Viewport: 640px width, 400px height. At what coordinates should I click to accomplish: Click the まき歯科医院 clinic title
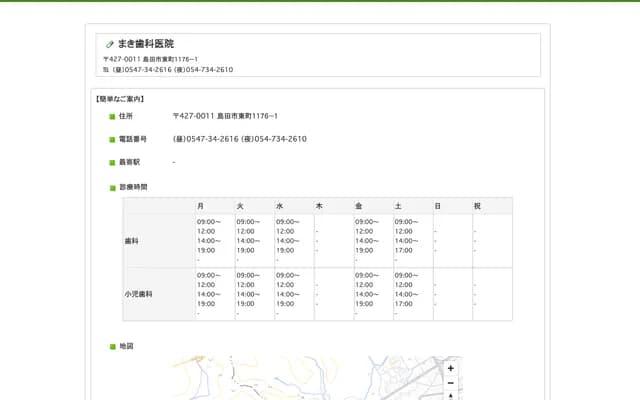tap(145, 44)
